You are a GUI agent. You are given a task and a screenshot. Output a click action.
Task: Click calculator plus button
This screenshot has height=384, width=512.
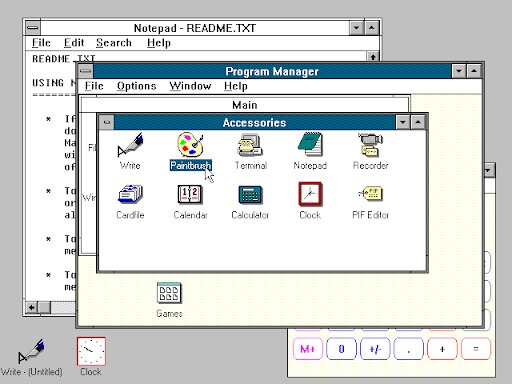point(442,349)
